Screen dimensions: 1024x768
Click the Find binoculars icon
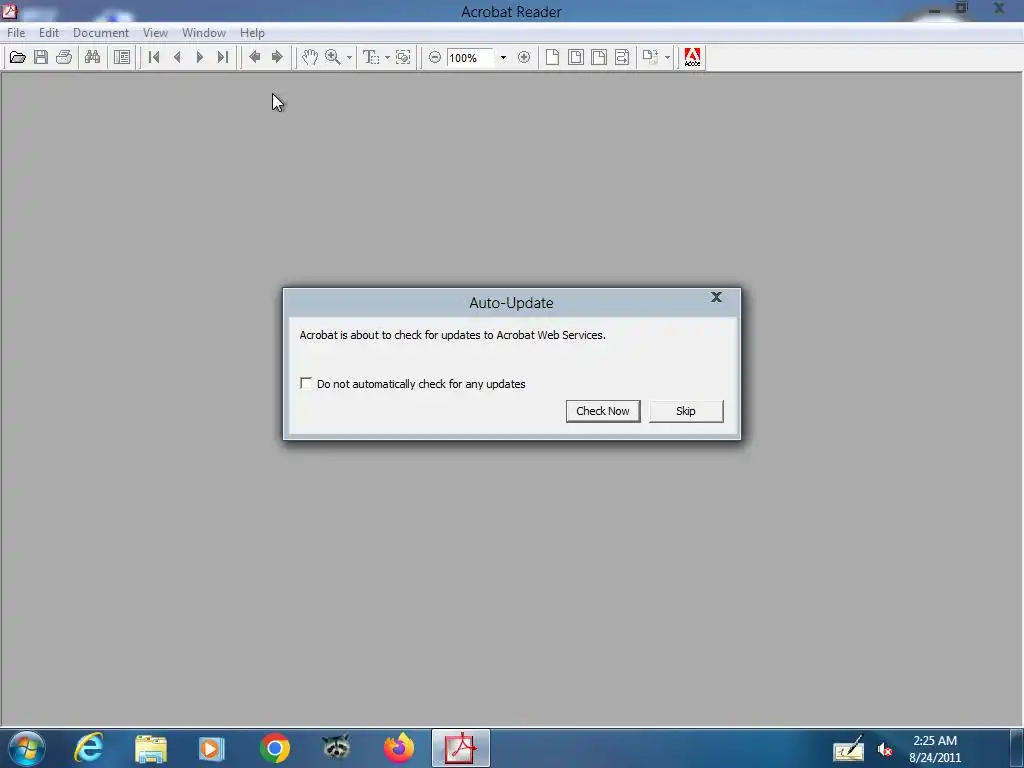[x=93, y=57]
